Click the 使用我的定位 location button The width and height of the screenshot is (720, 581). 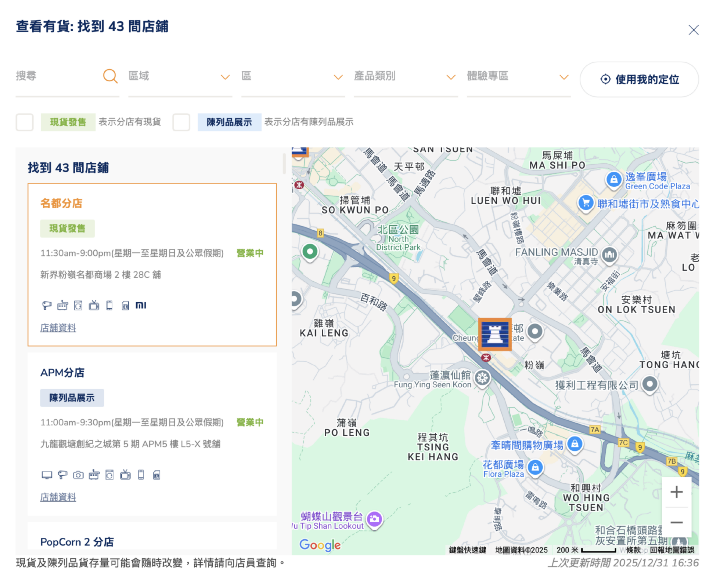coord(639,79)
